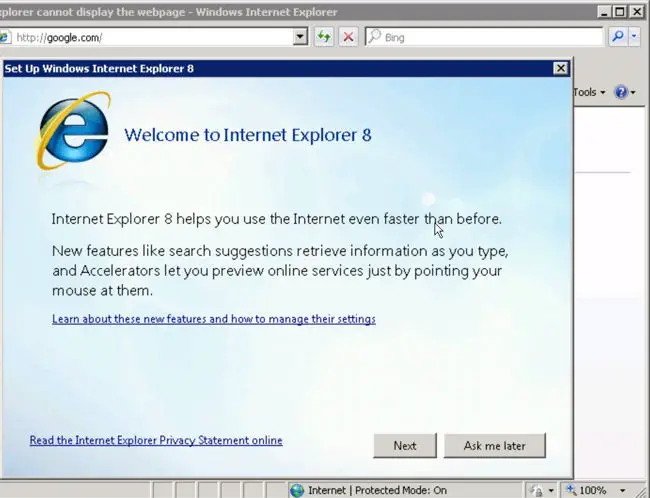
Task: Minimize the Internet Explorer window
Action: pyautogui.click(x=604, y=12)
